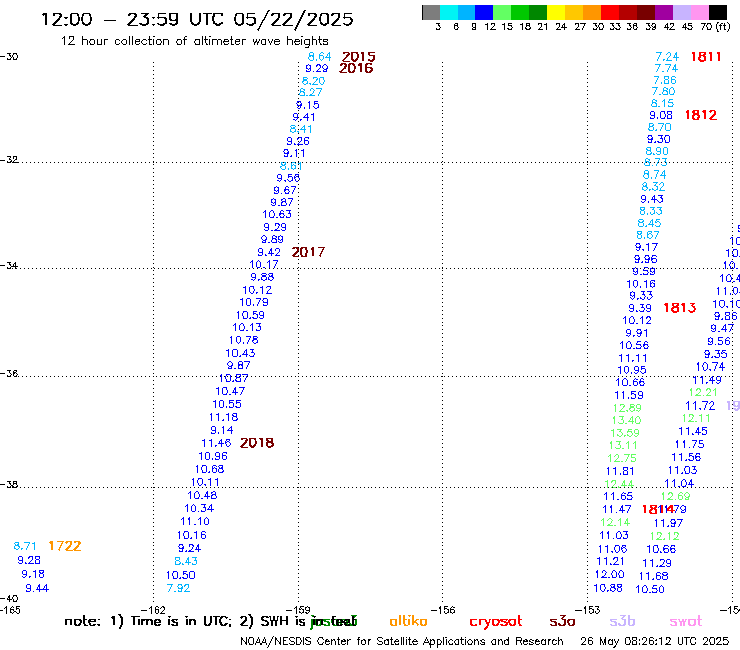Select the purple 42 ft legend swatch
Viewport: 740px width, 650px height.
pyautogui.click(x=664, y=12)
